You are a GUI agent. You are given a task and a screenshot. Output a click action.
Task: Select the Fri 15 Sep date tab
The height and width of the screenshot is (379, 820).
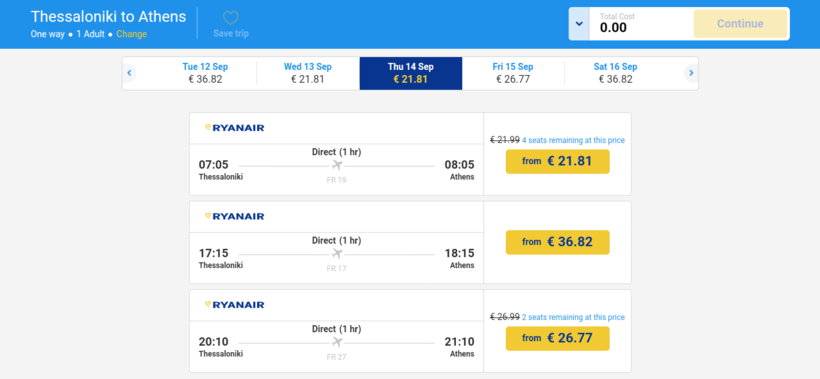513,73
